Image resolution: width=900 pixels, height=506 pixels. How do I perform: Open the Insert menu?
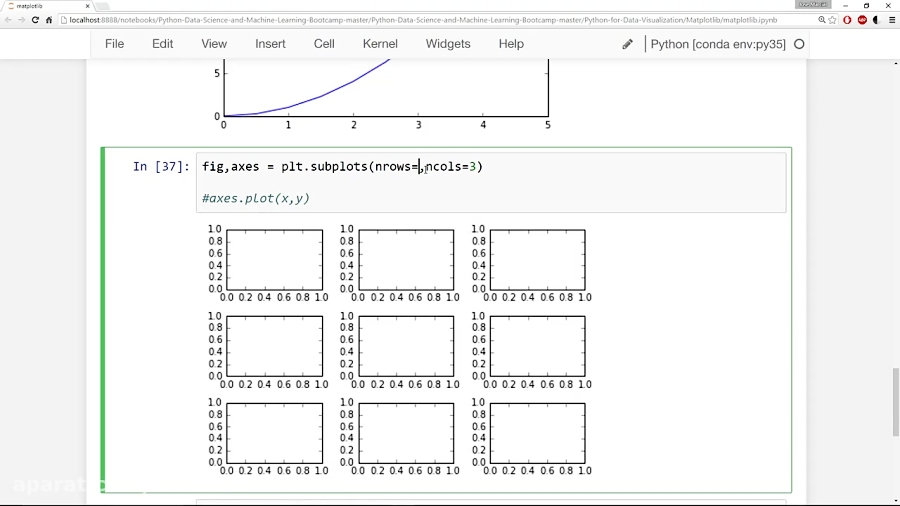click(270, 44)
